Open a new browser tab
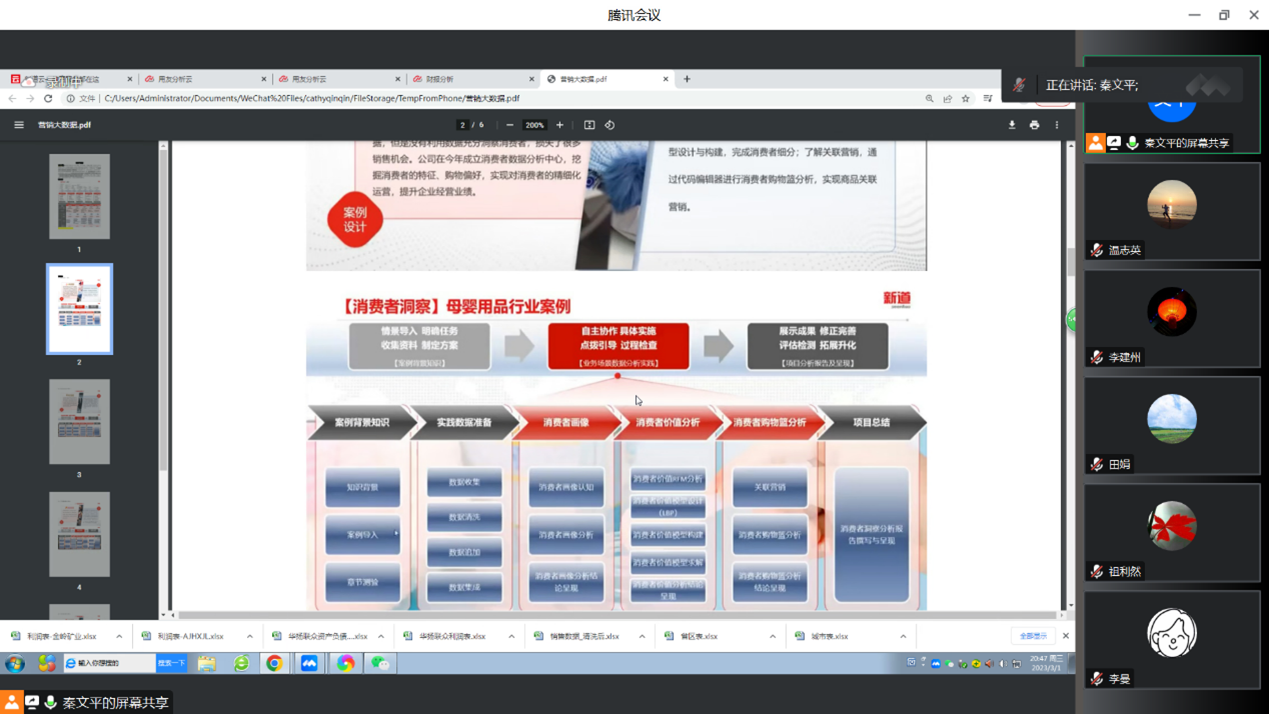Image resolution: width=1269 pixels, height=714 pixels. coord(687,79)
